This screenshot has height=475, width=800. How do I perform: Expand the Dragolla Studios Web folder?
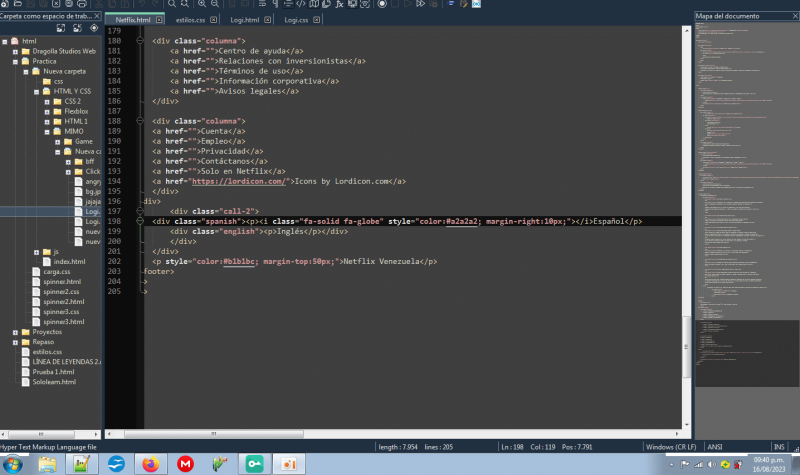pyautogui.click(x=16, y=51)
